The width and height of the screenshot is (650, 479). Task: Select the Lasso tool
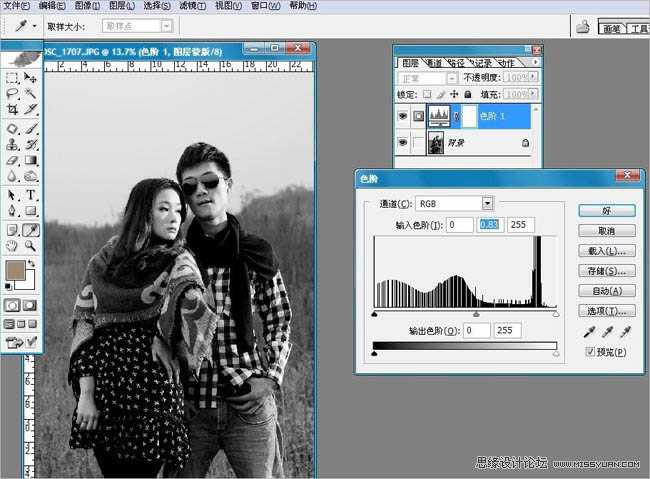click(x=12, y=94)
